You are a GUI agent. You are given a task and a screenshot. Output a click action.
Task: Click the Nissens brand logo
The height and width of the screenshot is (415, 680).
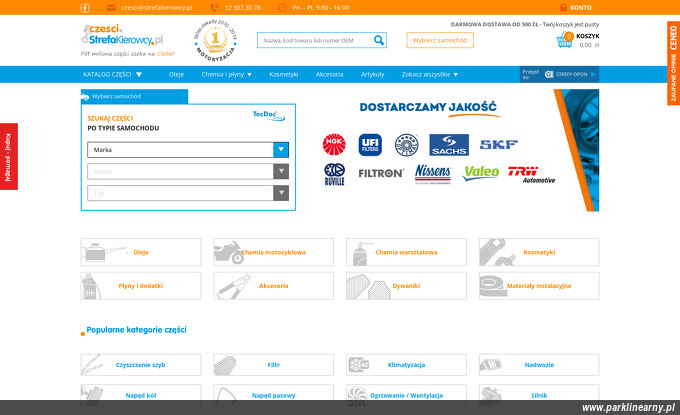[x=433, y=174]
